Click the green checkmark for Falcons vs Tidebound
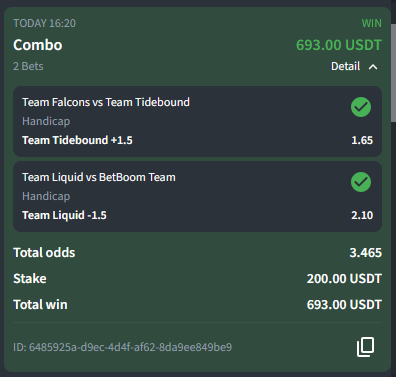The width and height of the screenshot is (396, 377). [x=361, y=107]
